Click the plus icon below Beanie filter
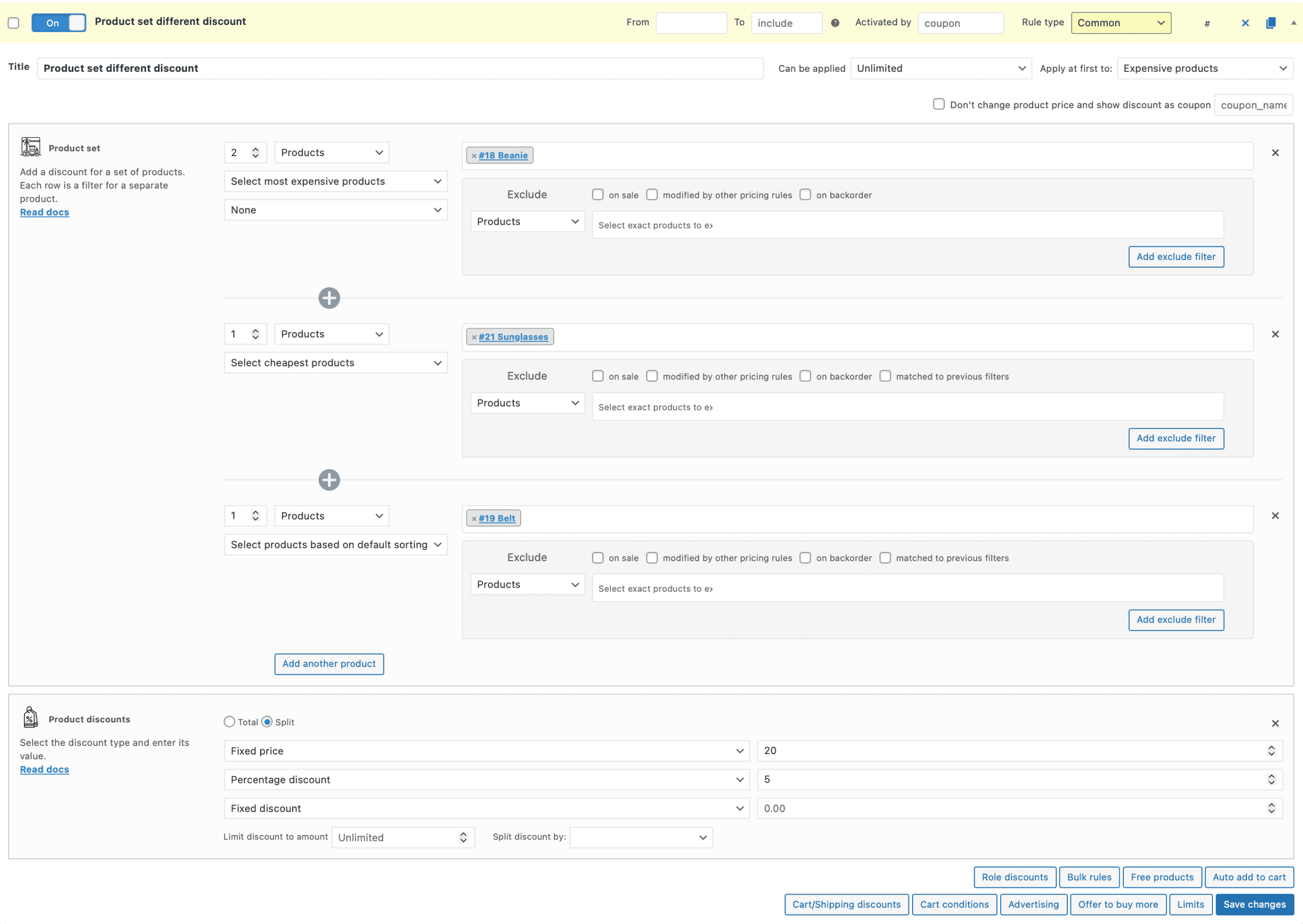Viewport: 1303px width, 924px height. (x=329, y=298)
